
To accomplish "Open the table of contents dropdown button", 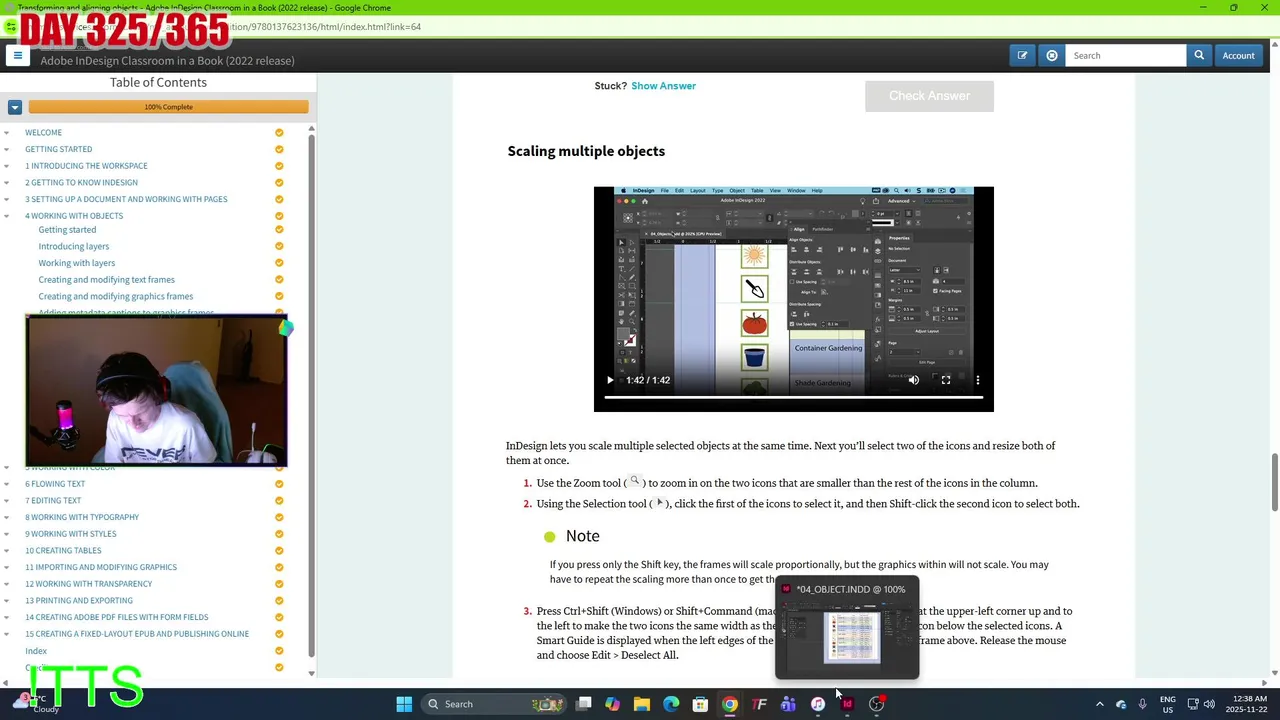I will coord(15,107).
